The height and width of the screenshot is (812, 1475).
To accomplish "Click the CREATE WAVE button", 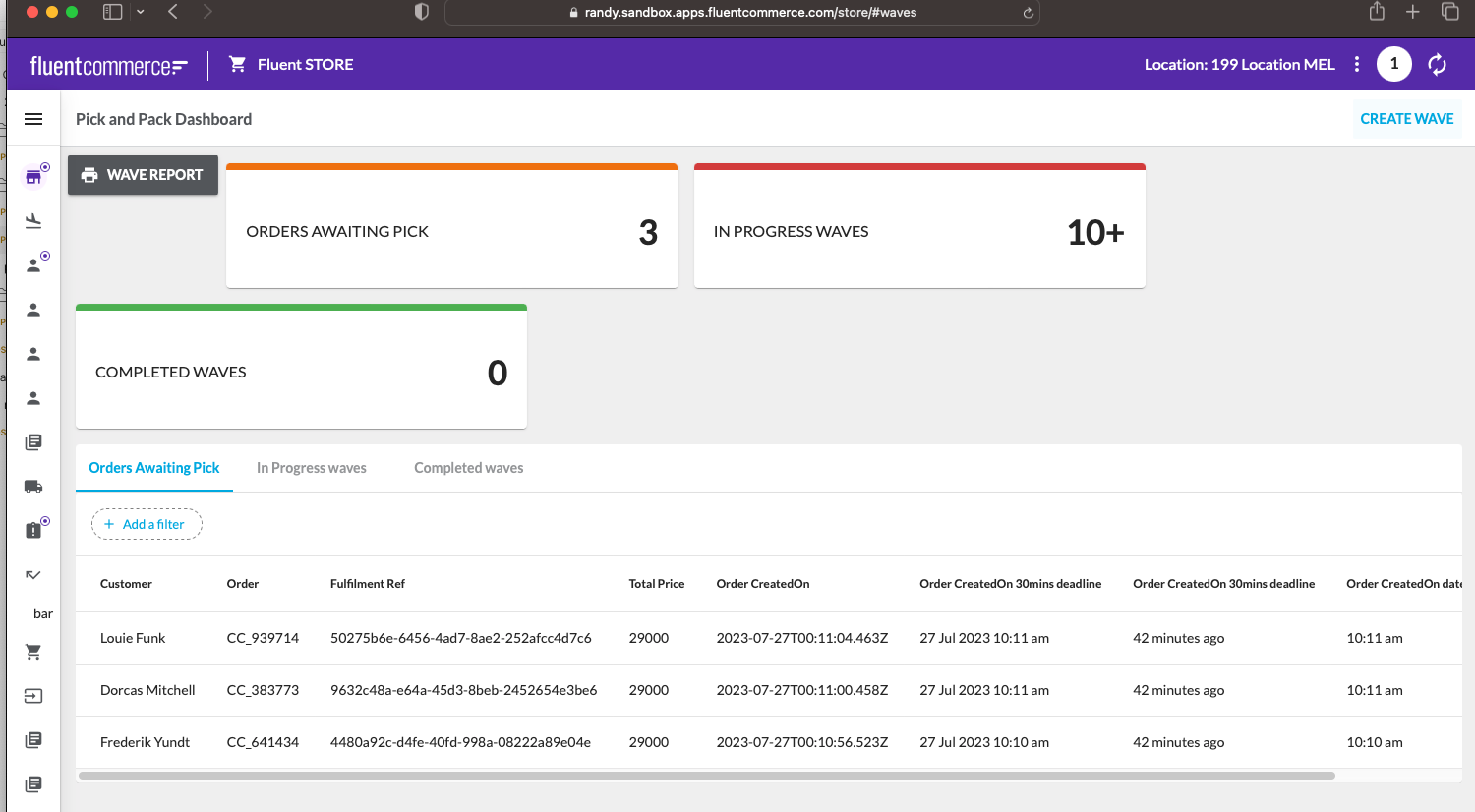I will tap(1406, 119).
